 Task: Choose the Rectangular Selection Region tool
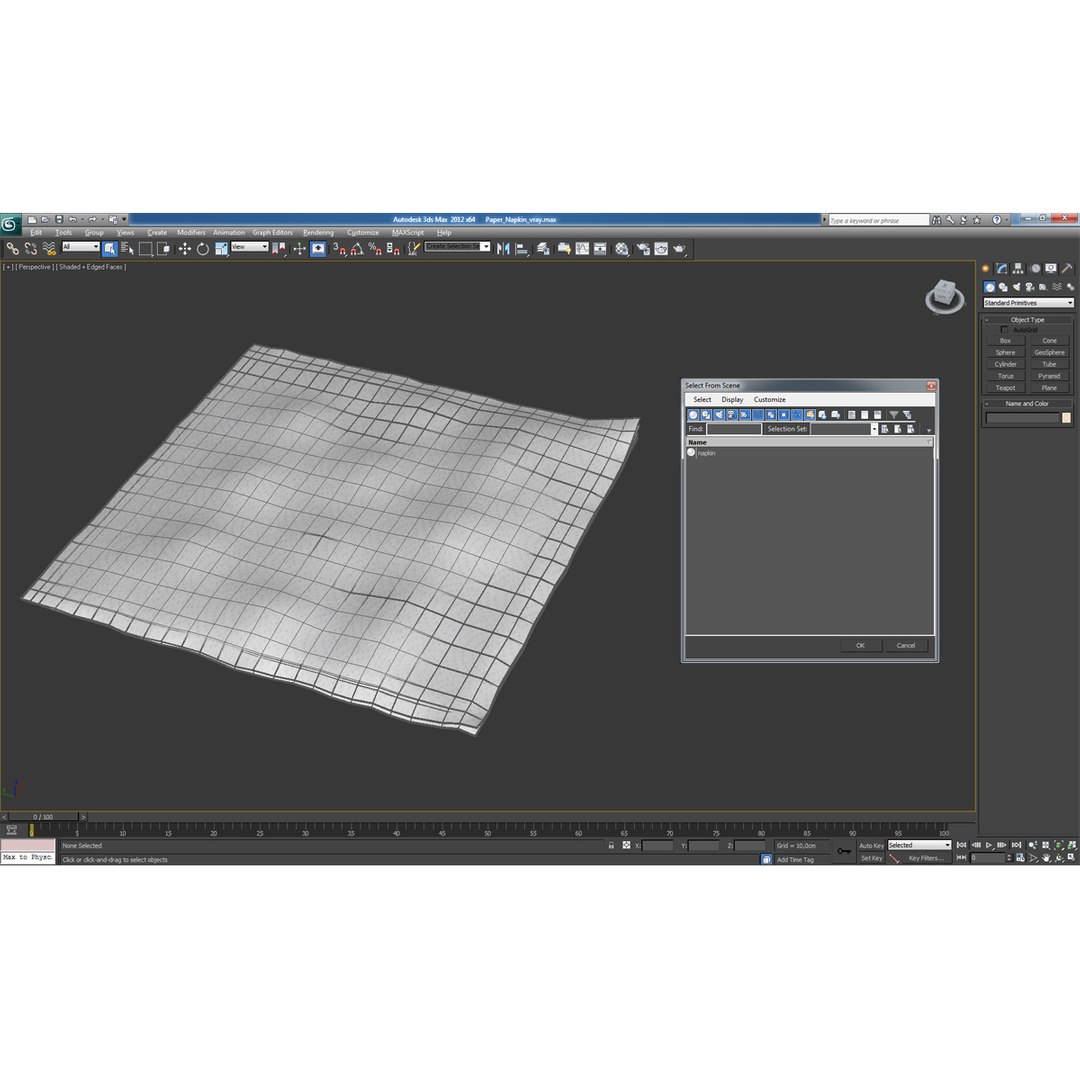(x=145, y=249)
